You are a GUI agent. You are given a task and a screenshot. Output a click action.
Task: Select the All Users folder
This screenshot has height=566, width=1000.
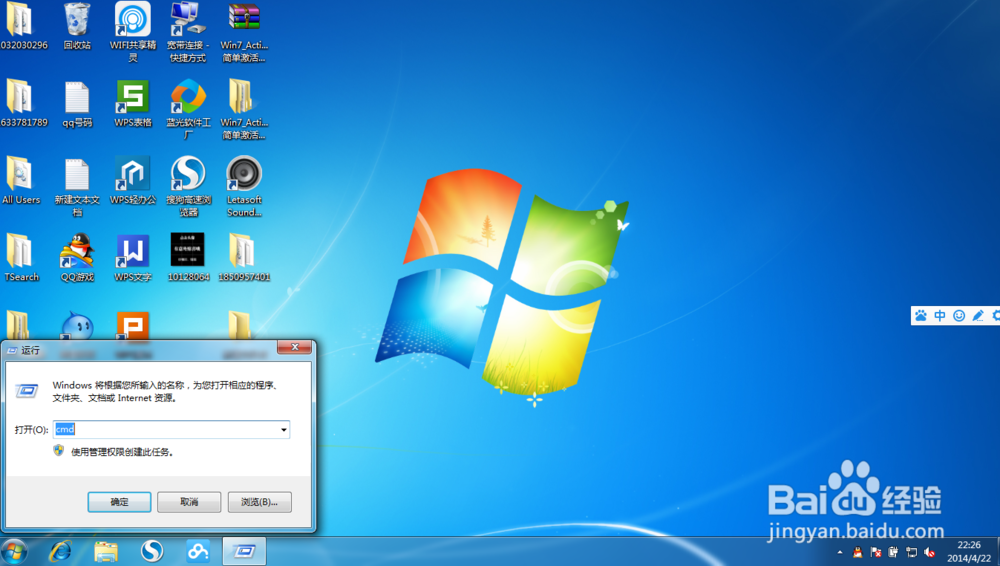tap(21, 181)
